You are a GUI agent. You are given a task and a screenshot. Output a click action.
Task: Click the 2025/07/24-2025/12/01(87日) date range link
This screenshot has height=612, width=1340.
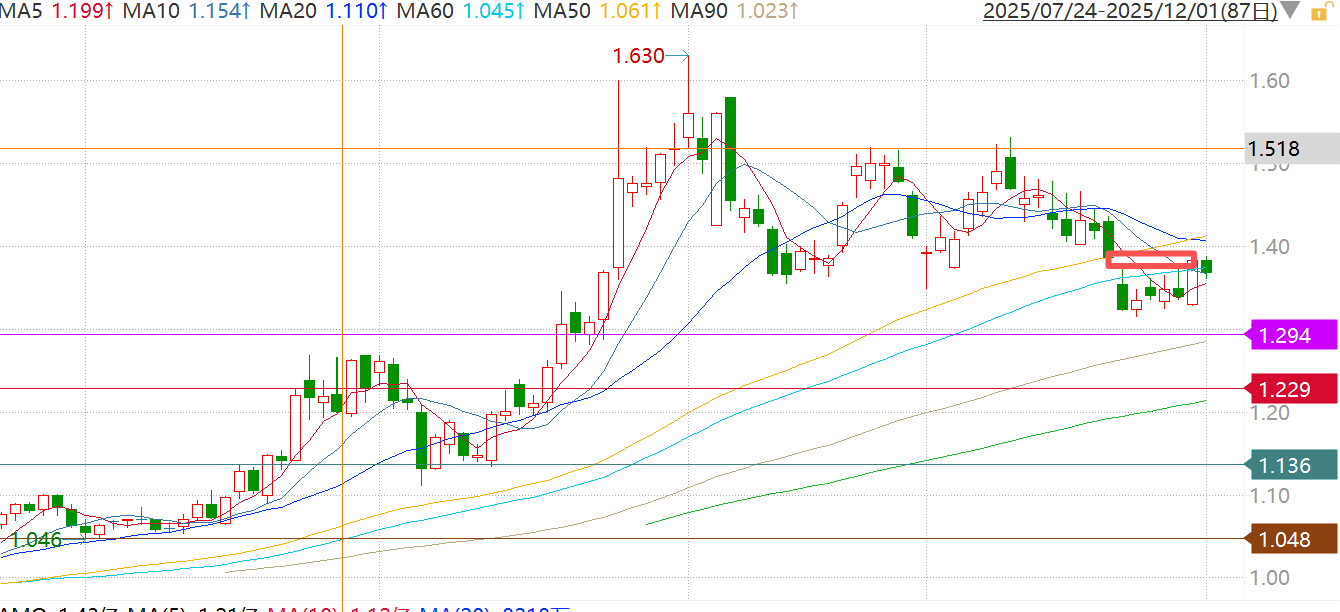coord(1131,12)
